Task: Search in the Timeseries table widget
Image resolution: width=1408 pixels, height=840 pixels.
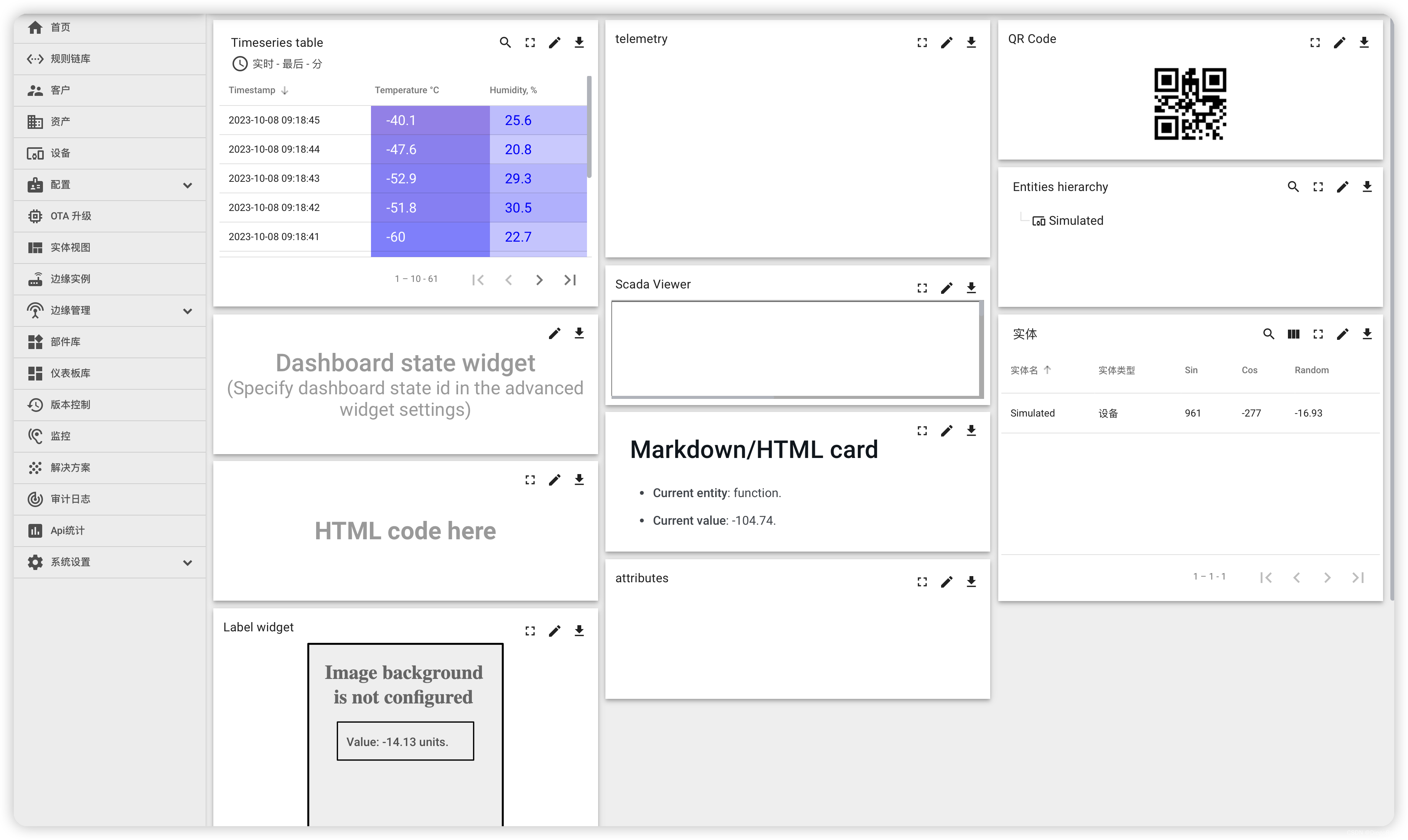Action: [505, 43]
